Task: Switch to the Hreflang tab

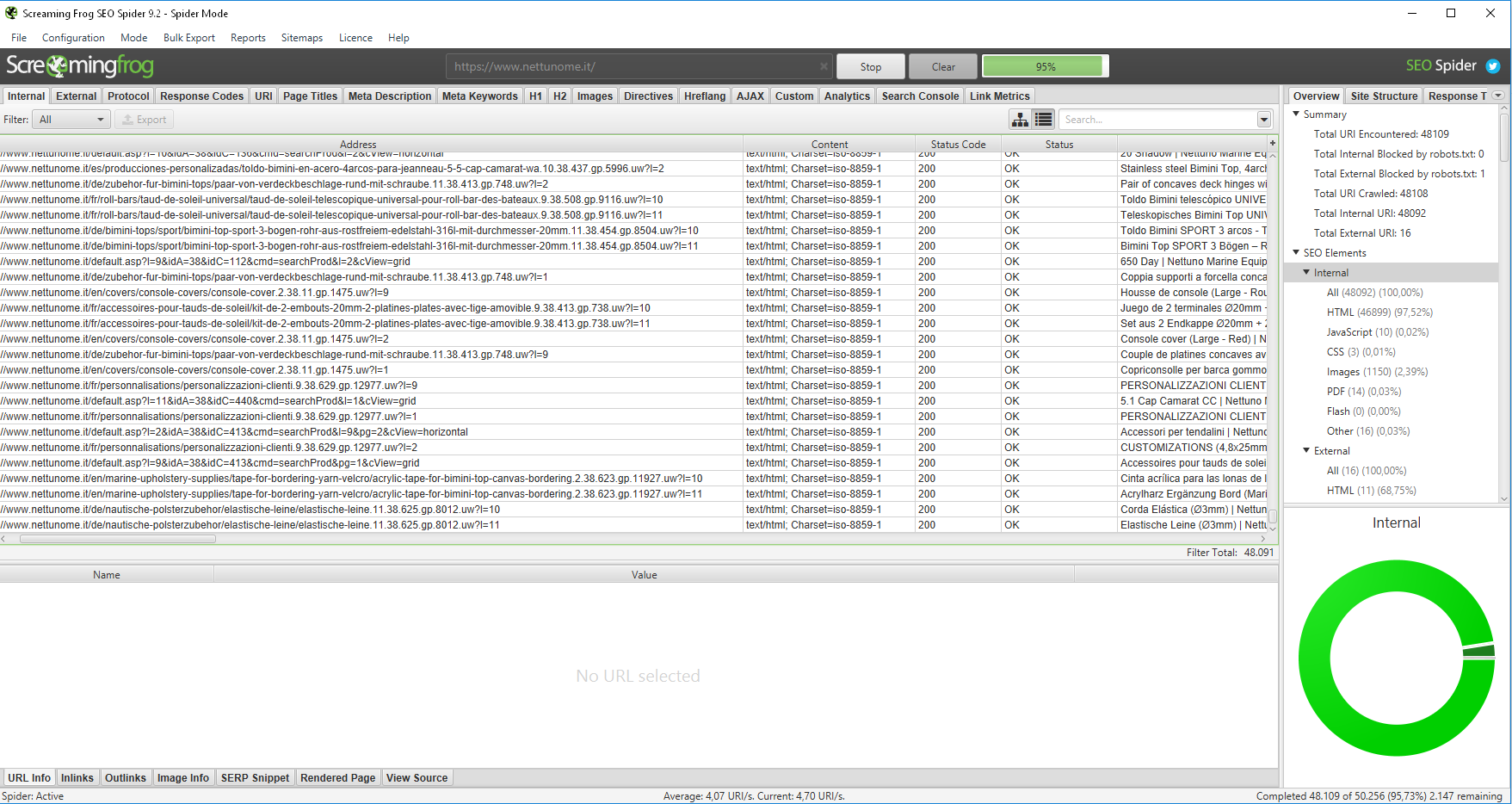Action: (705, 96)
